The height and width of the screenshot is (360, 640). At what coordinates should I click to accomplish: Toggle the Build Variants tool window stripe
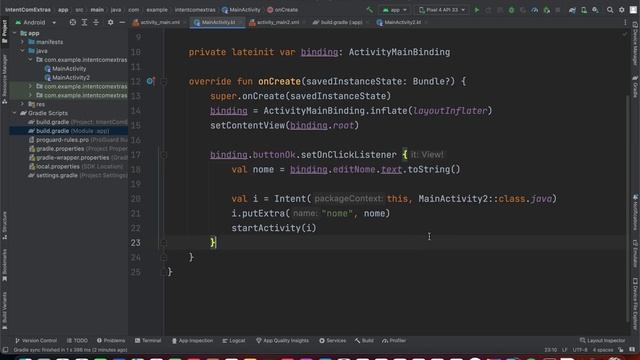coord(4,311)
